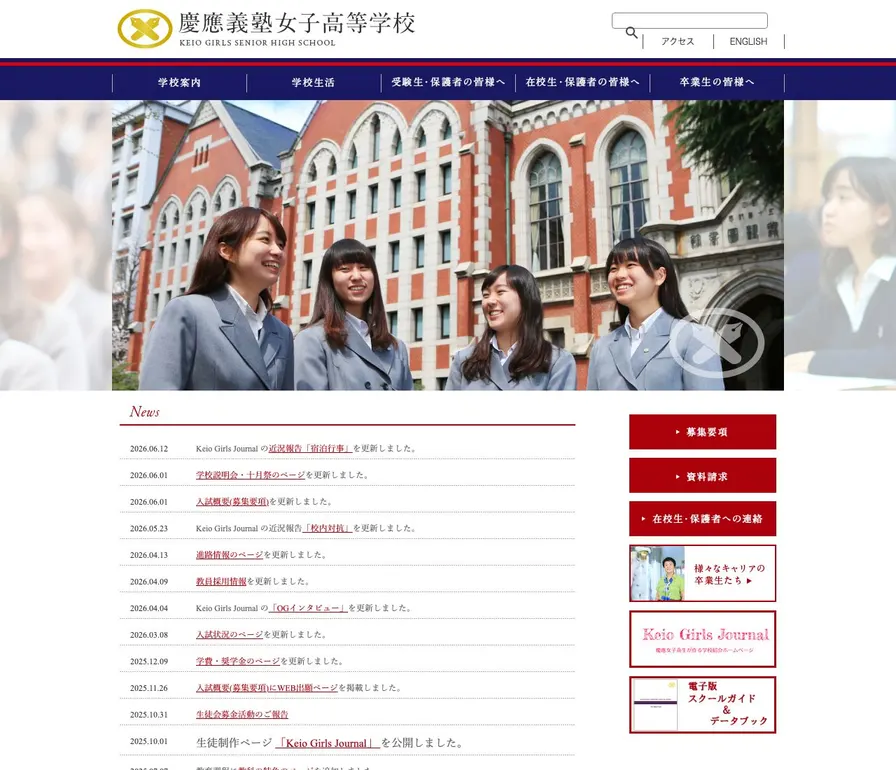Click the date 2026.05.23 in News

[149, 529]
